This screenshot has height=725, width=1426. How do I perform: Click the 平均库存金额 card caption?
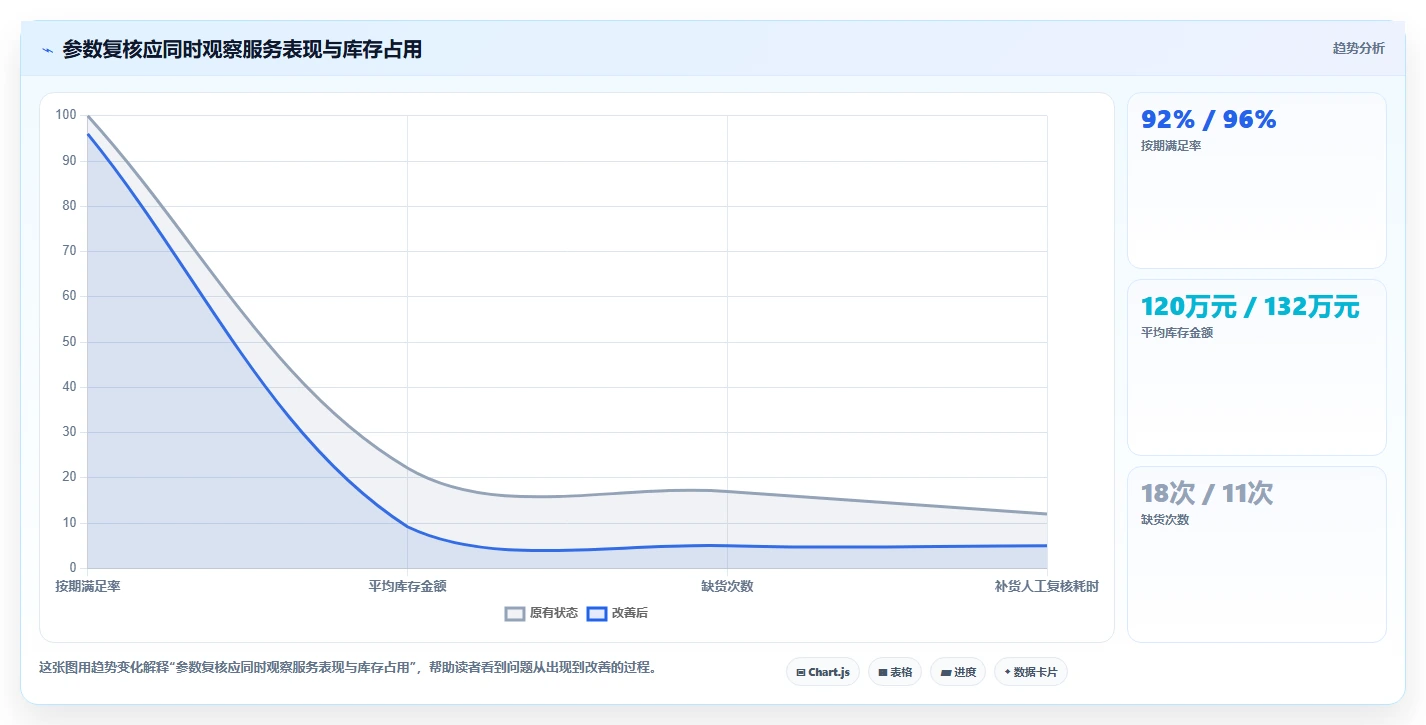[x=1177, y=333]
